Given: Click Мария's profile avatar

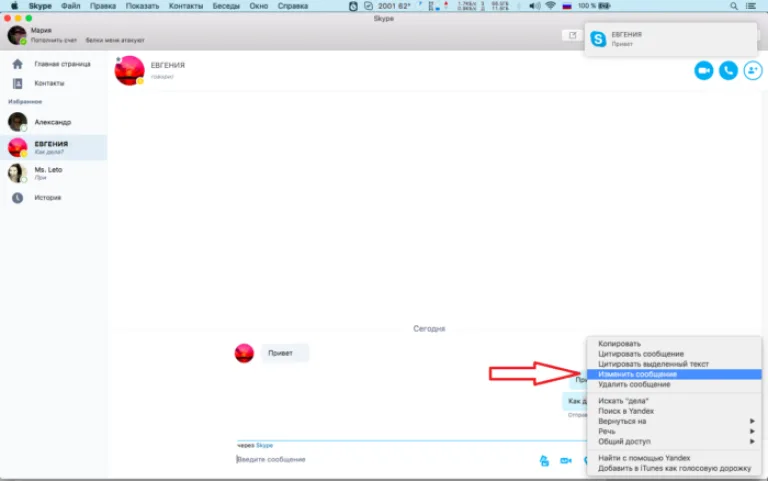Looking at the screenshot, I should point(17,35).
